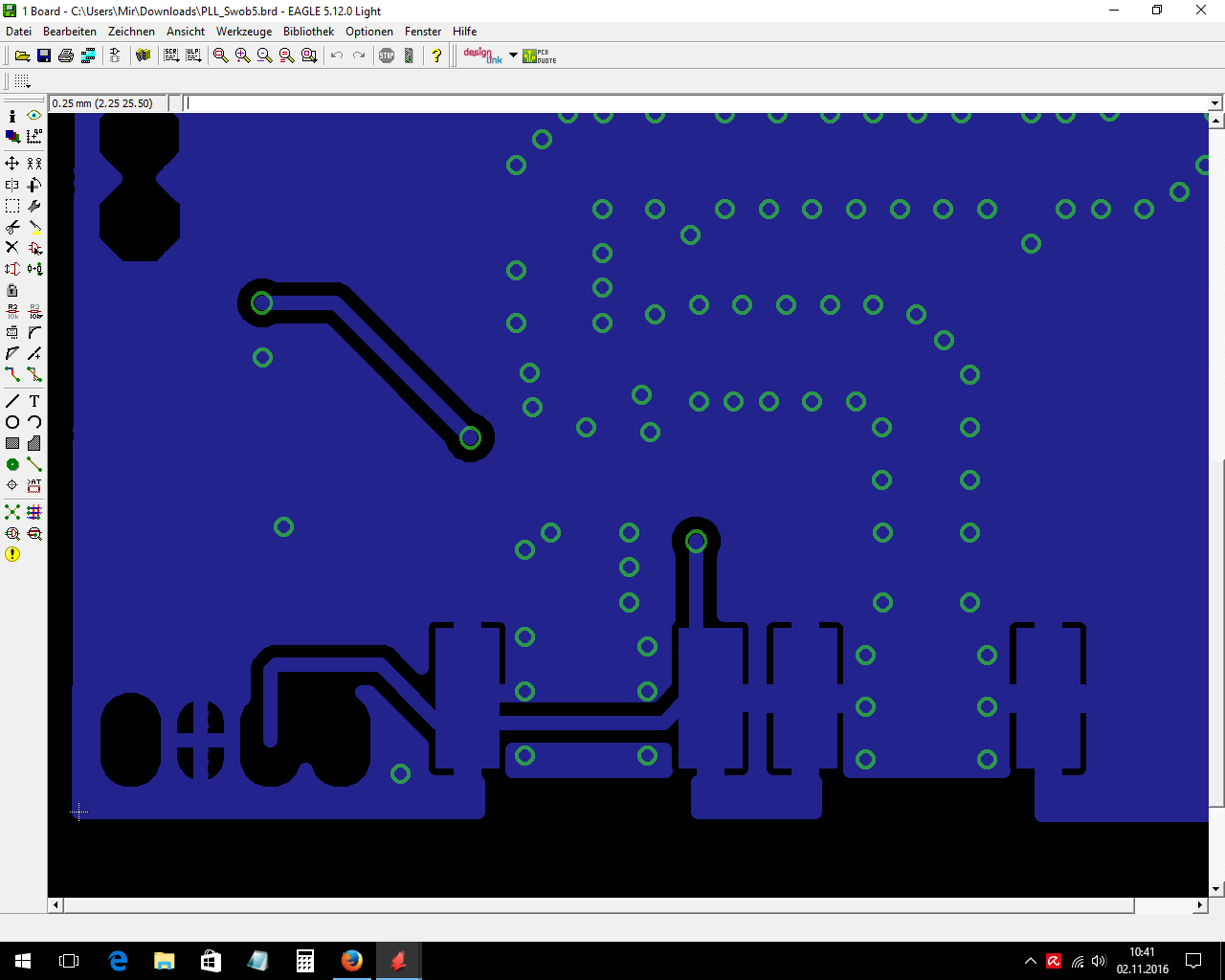This screenshot has width=1225, height=980.
Task: Open the library use icon
Action: point(144,56)
